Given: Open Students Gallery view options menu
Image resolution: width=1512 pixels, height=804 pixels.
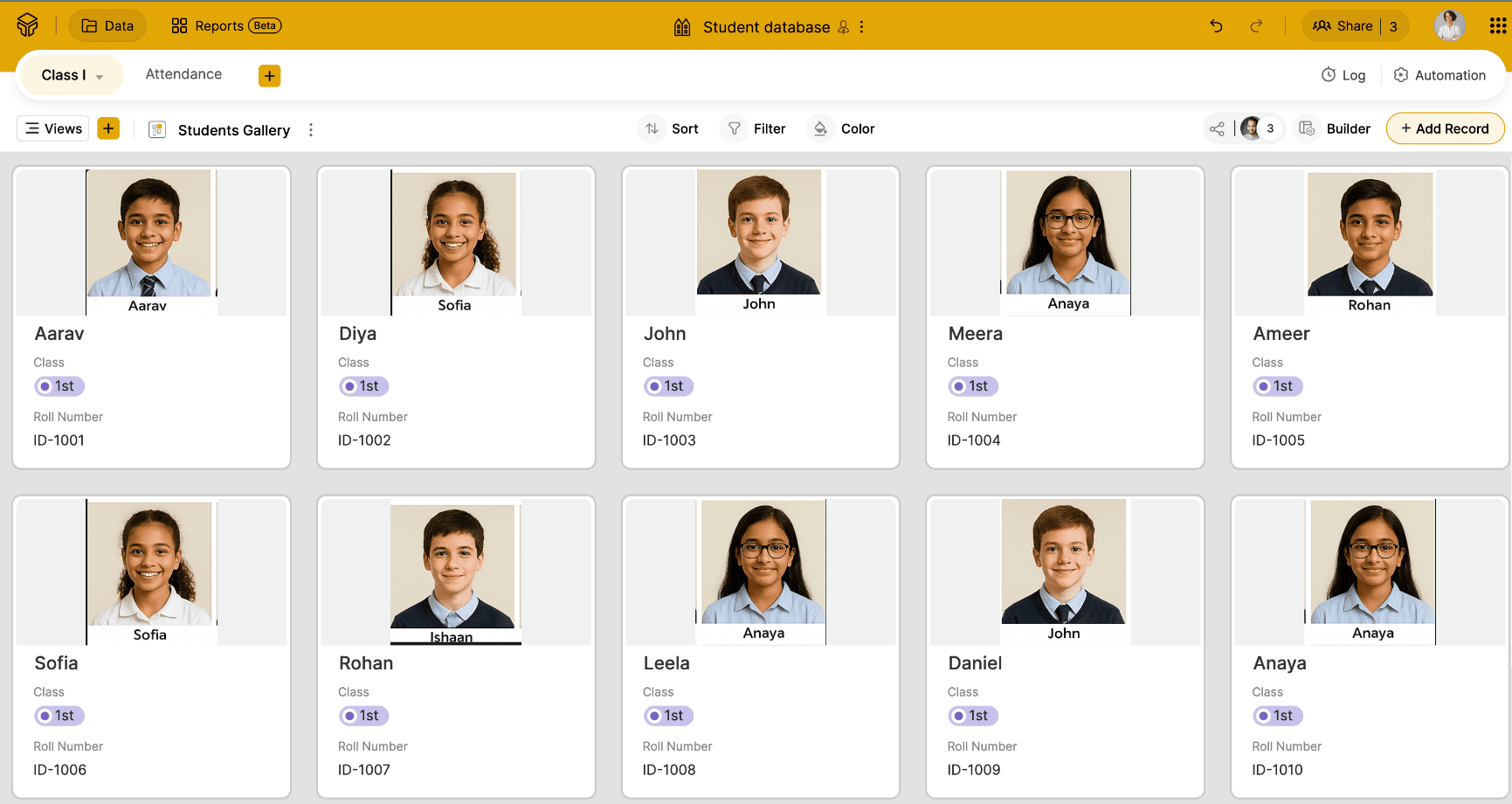Looking at the screenshot, I should (311, 129).
